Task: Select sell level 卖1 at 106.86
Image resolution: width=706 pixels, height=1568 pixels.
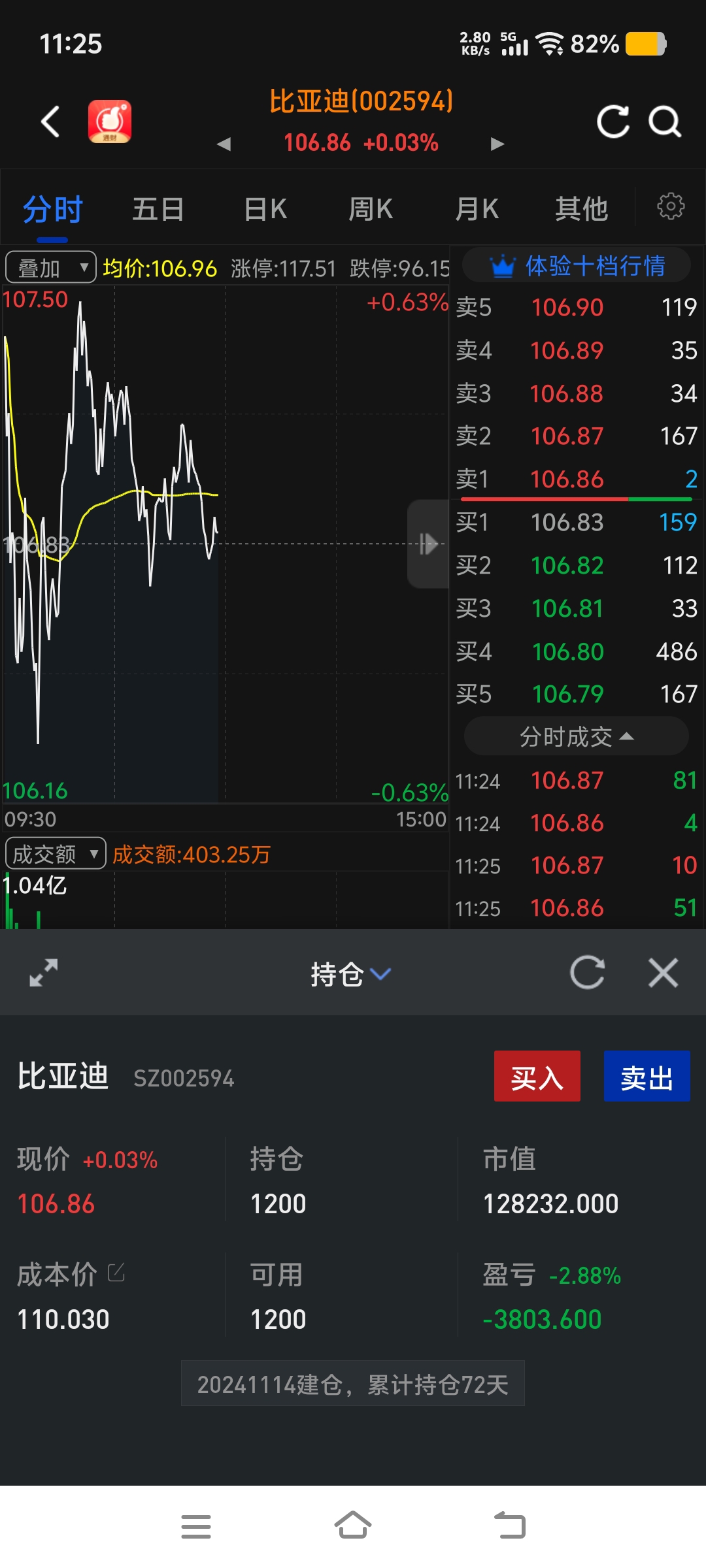Action: [x=577, y=479]
